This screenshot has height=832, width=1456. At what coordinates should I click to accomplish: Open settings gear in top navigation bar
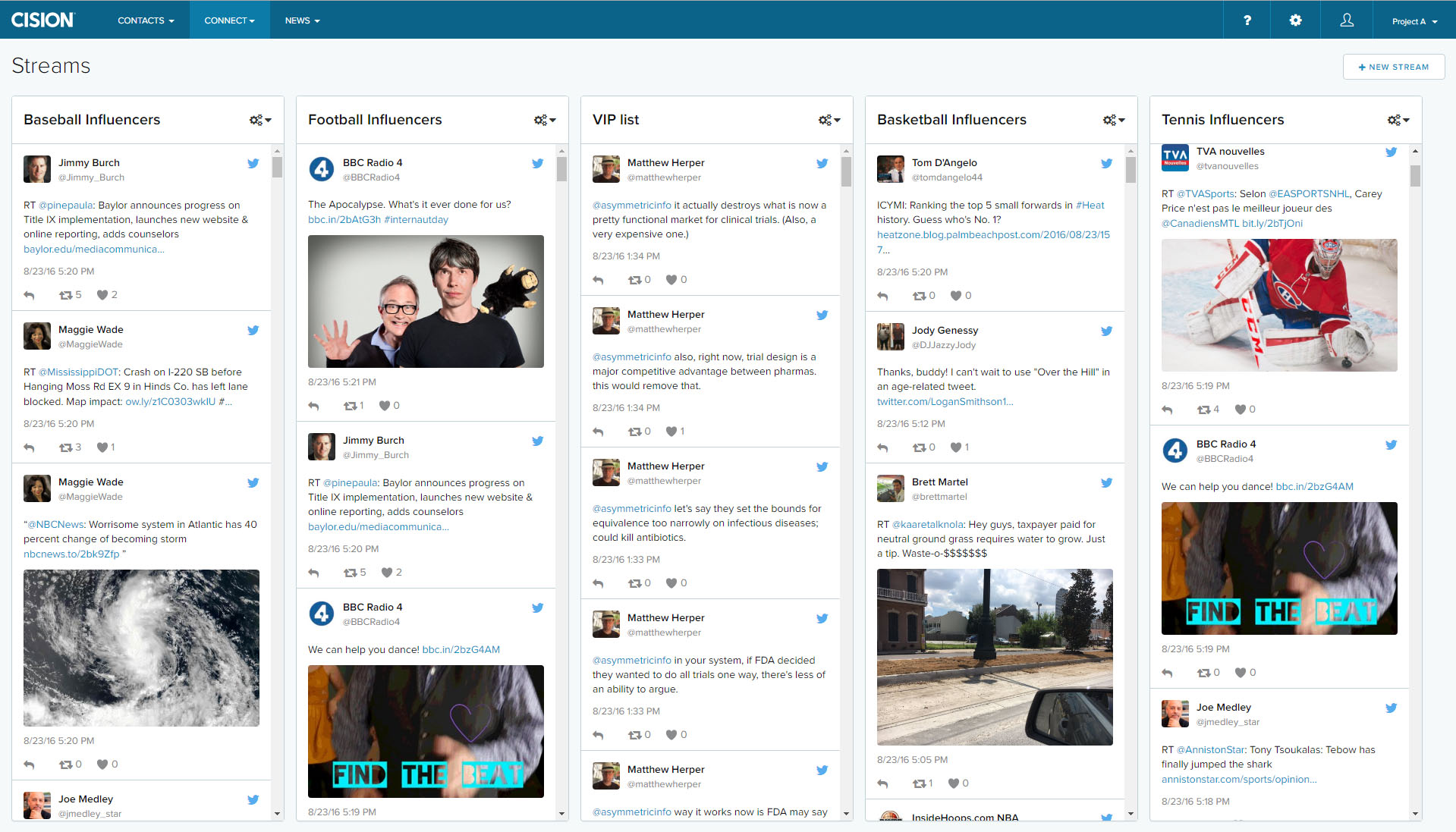(1295, 20)
